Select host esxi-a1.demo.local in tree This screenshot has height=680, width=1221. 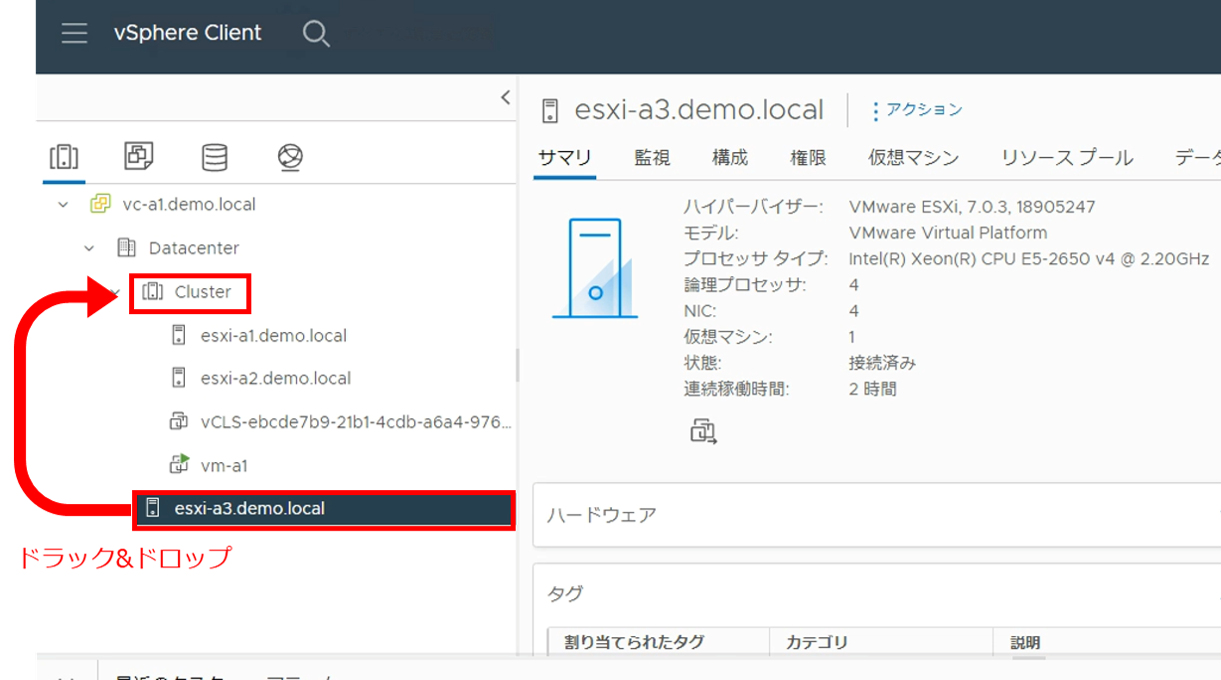[x=274, y=335]
